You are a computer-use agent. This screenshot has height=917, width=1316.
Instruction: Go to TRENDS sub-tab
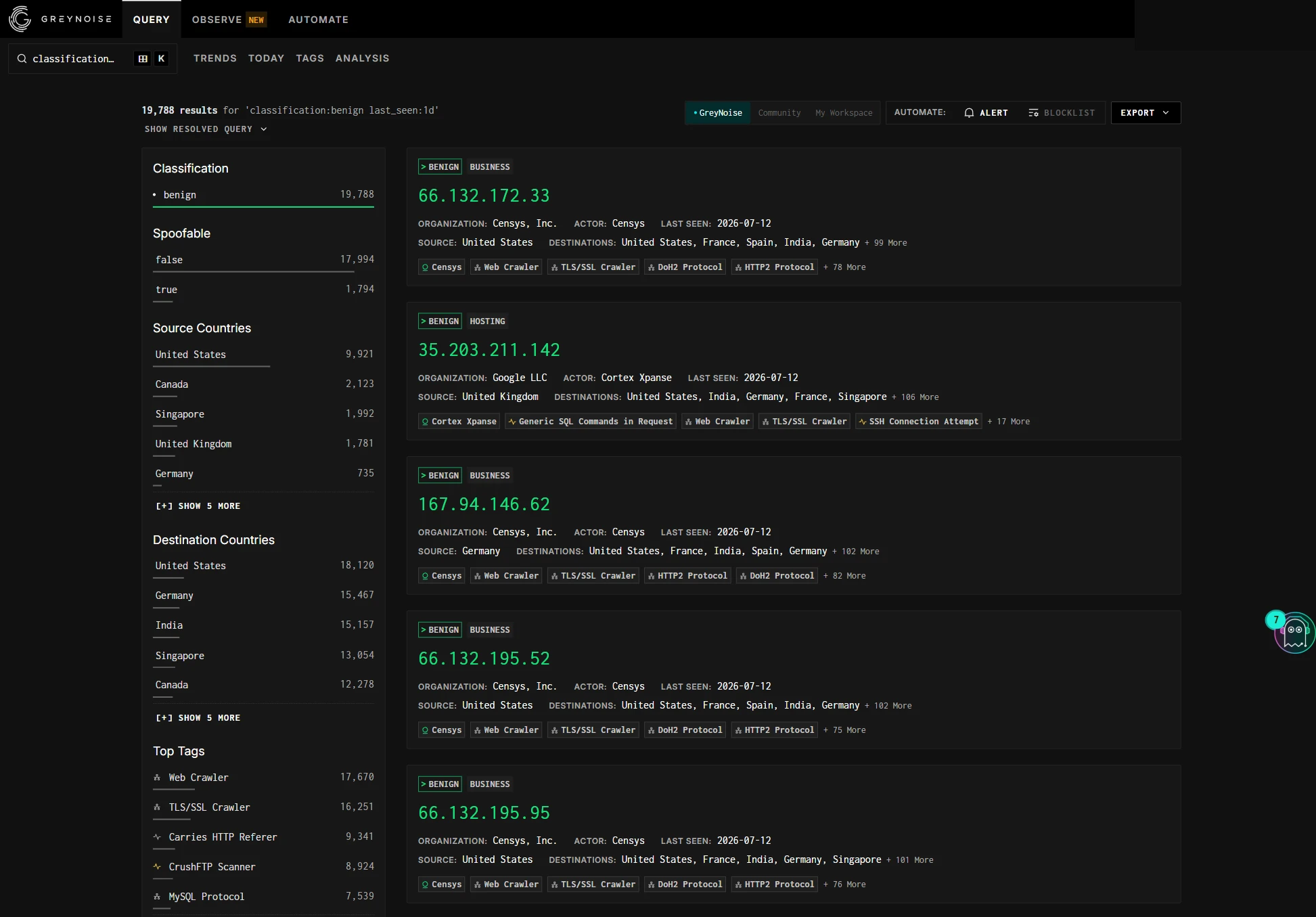coord(215,58)
